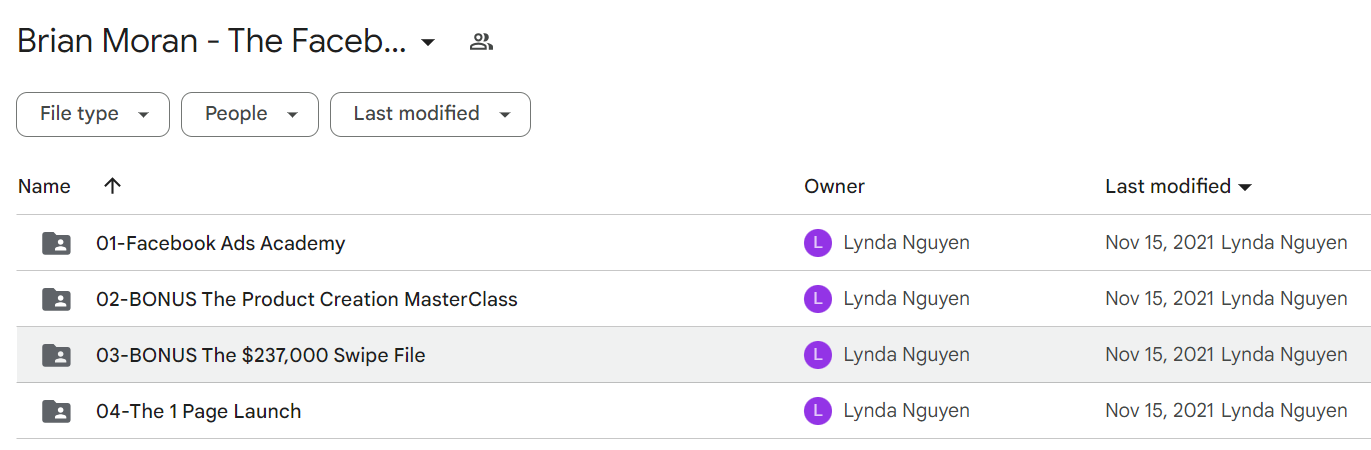1371x450 pixels.
Task: Click the shared people icon beside folder title
Action: tap(482, 42)
